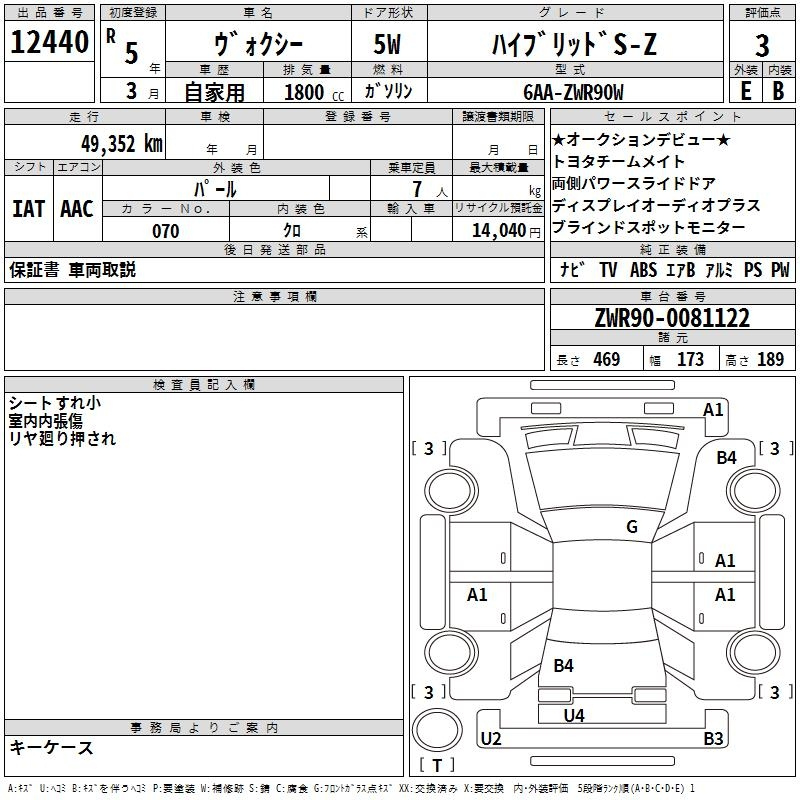
Task: Select the B3 marker at rear right corner
Action: pyautogui.click(x=713, y=739)
